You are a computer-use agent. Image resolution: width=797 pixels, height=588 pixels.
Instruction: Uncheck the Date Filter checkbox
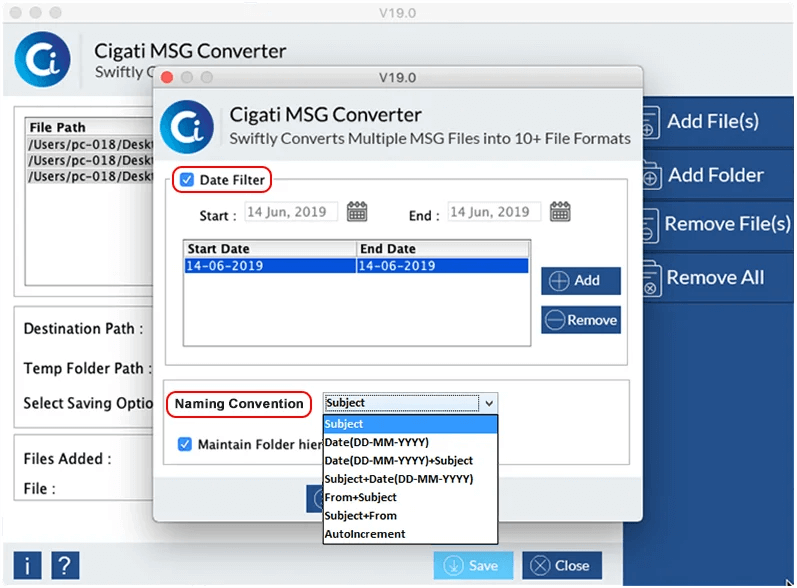tap(187, 180)
